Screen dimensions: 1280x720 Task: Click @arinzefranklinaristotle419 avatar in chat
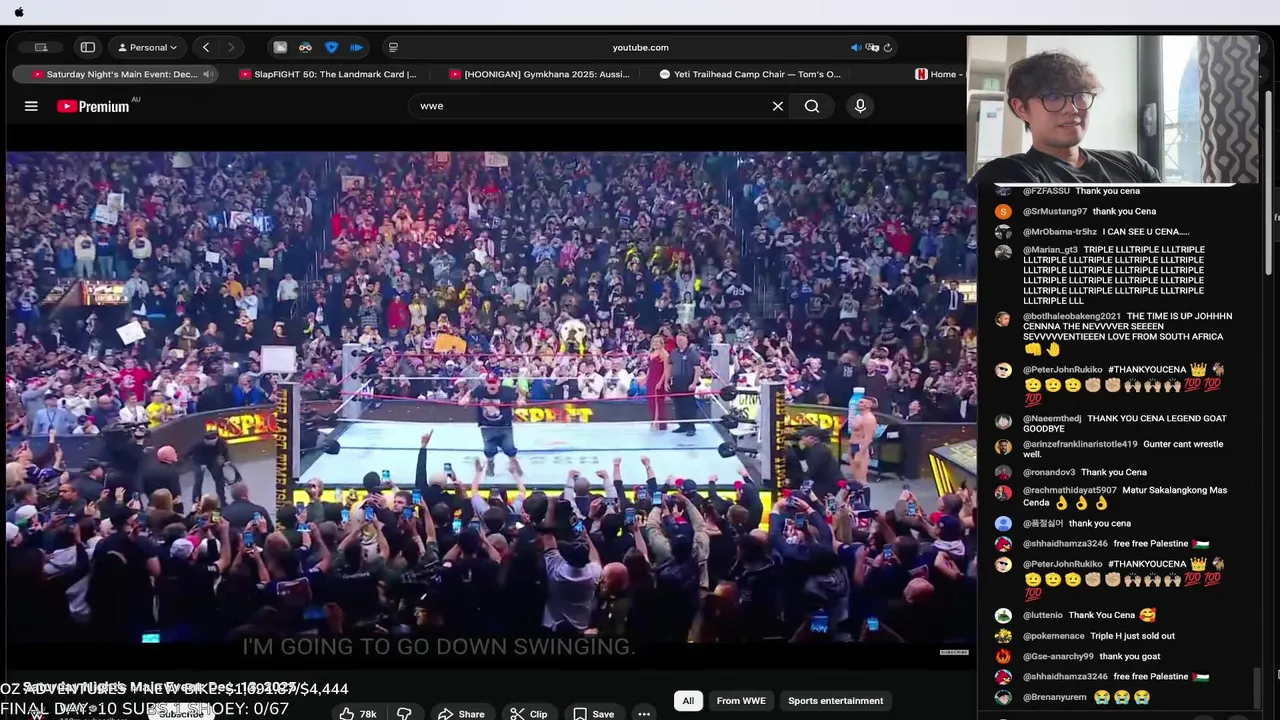[1003, 447]
